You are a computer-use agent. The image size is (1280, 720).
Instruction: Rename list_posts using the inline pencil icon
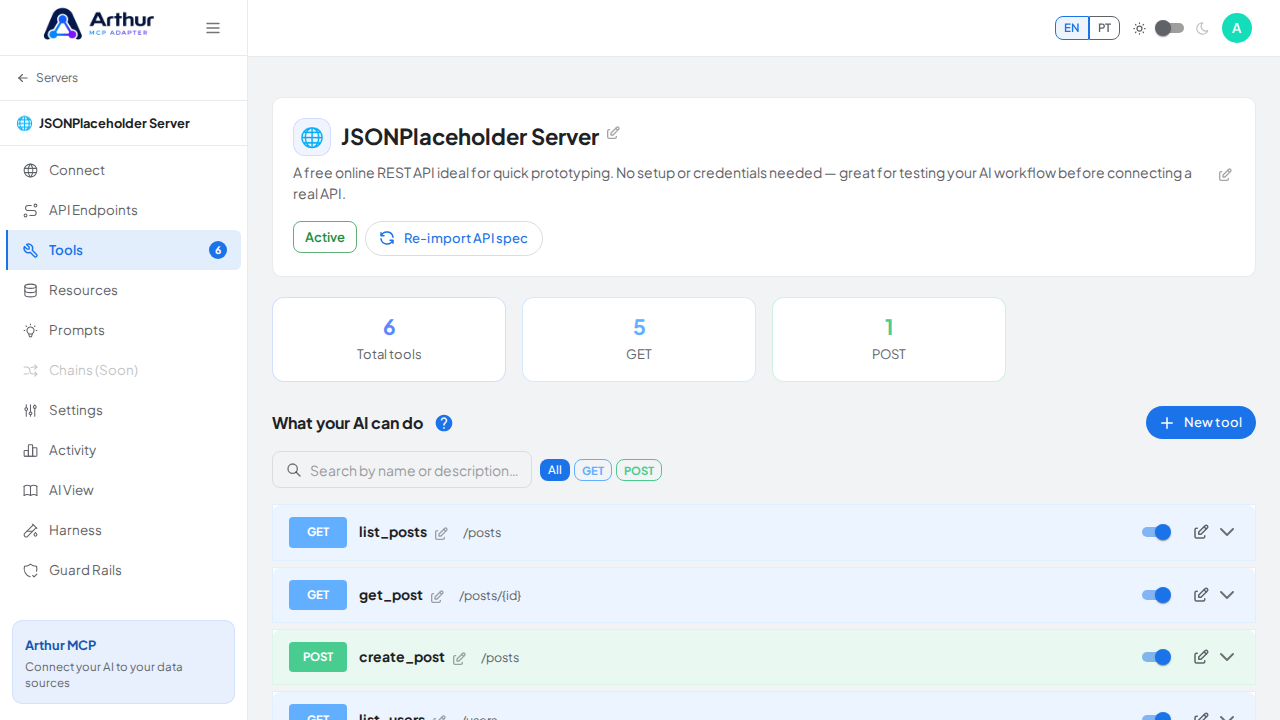pyautogui.click(x=441, y=534)
